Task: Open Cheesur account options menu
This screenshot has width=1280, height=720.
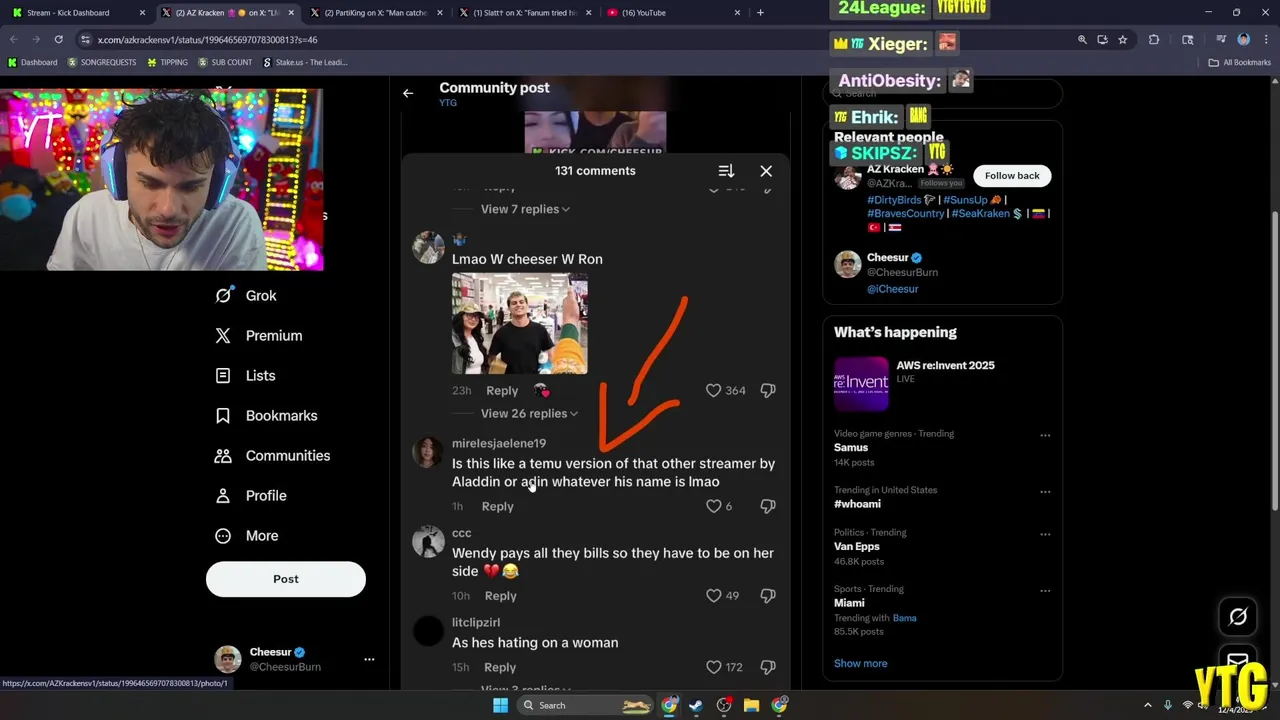Action: tap(369, 659)
